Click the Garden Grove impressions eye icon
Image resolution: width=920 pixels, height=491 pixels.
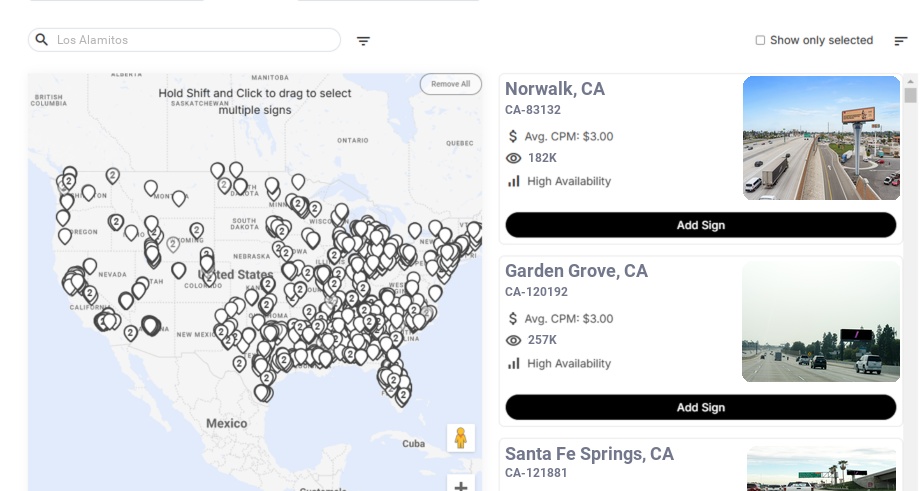point(514,340)
